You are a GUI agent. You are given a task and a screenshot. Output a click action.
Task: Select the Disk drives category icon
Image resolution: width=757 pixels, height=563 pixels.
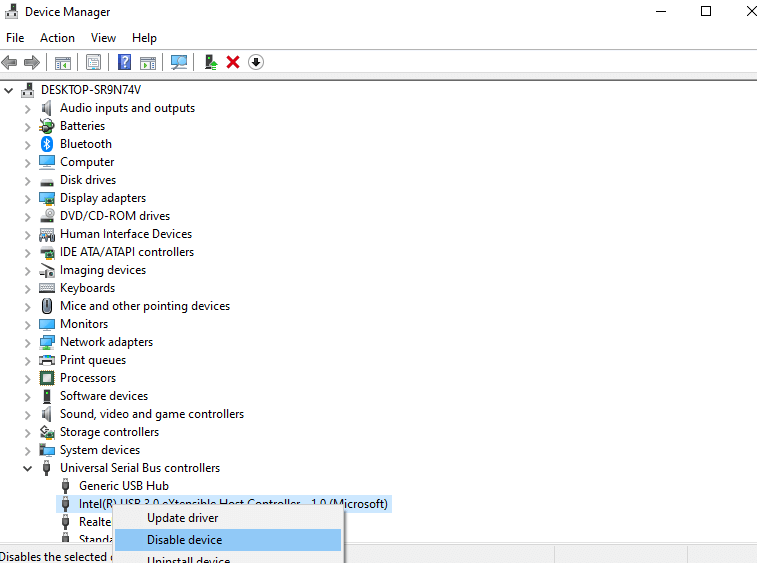pyautogui.click(x=47, y=182)
